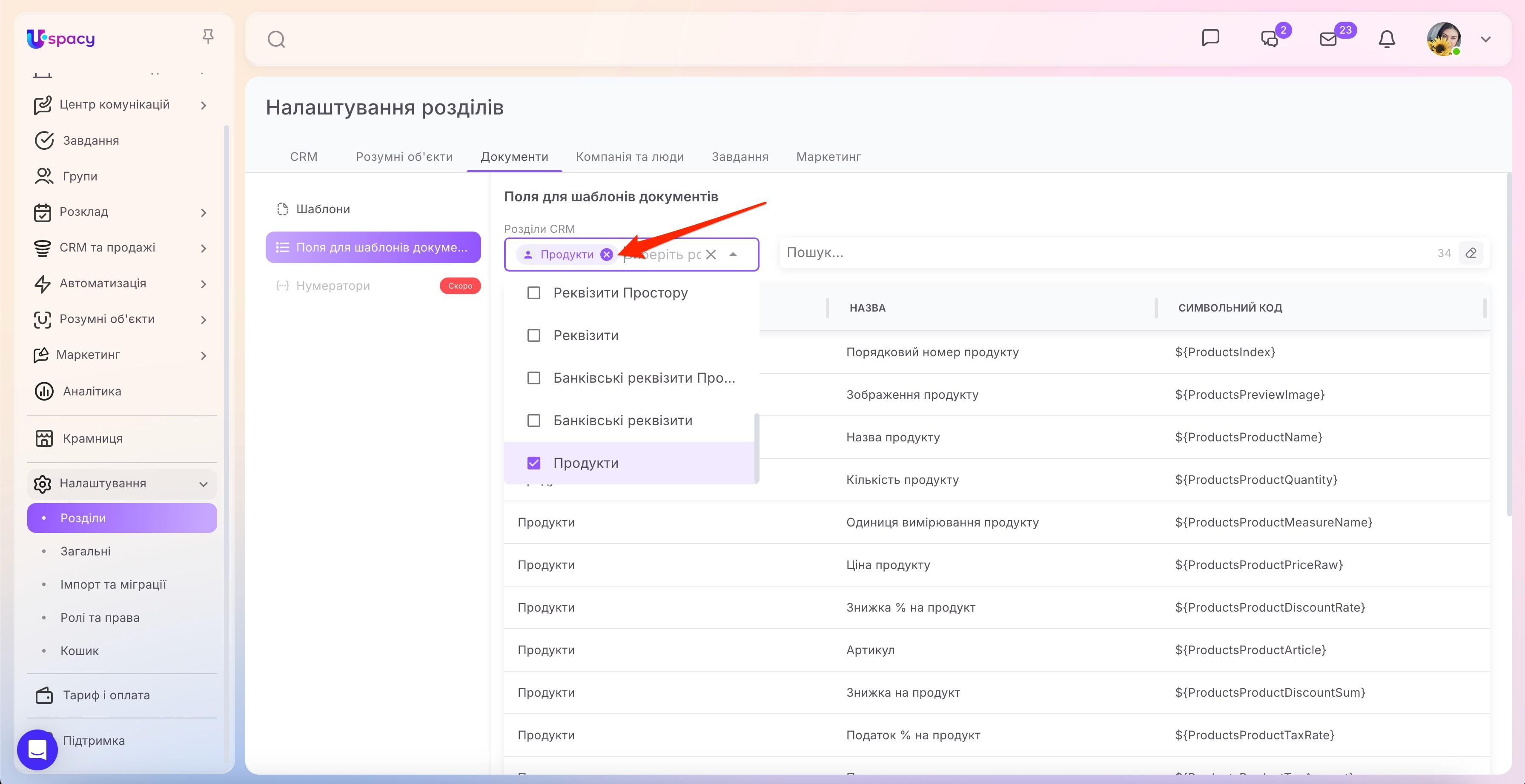
Task: Click the СИМВОЛЬНИЙ КОД column header
Action: (1230, 308)
